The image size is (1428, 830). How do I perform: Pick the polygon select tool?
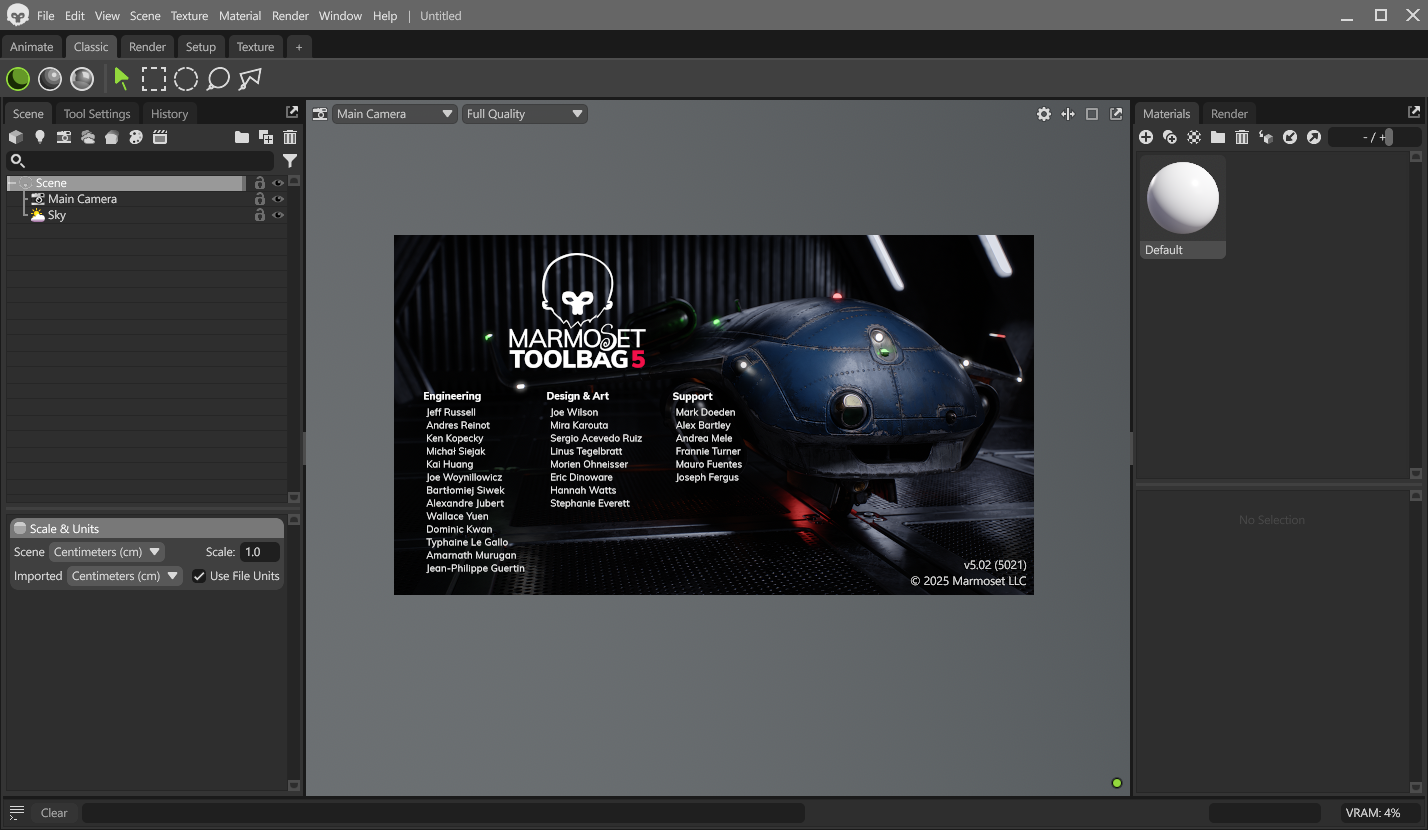pyautogui.click(x=250, y=78)
